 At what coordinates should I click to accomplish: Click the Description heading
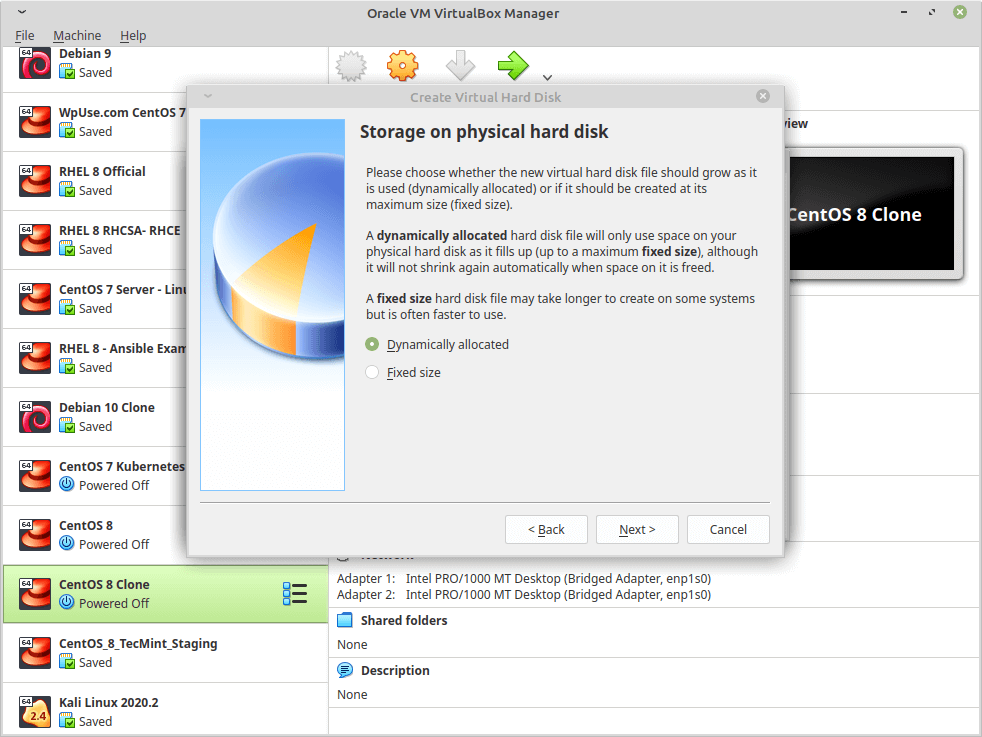click(x=395, y=671)
